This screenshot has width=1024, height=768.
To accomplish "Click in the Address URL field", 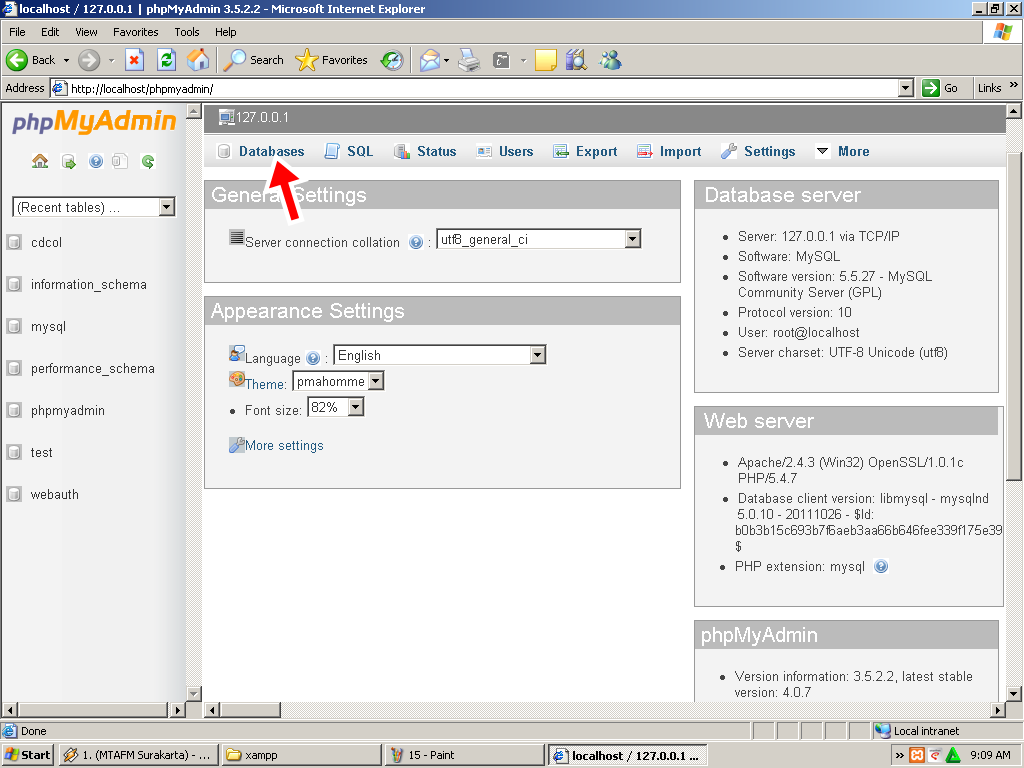I will (482, 88).
